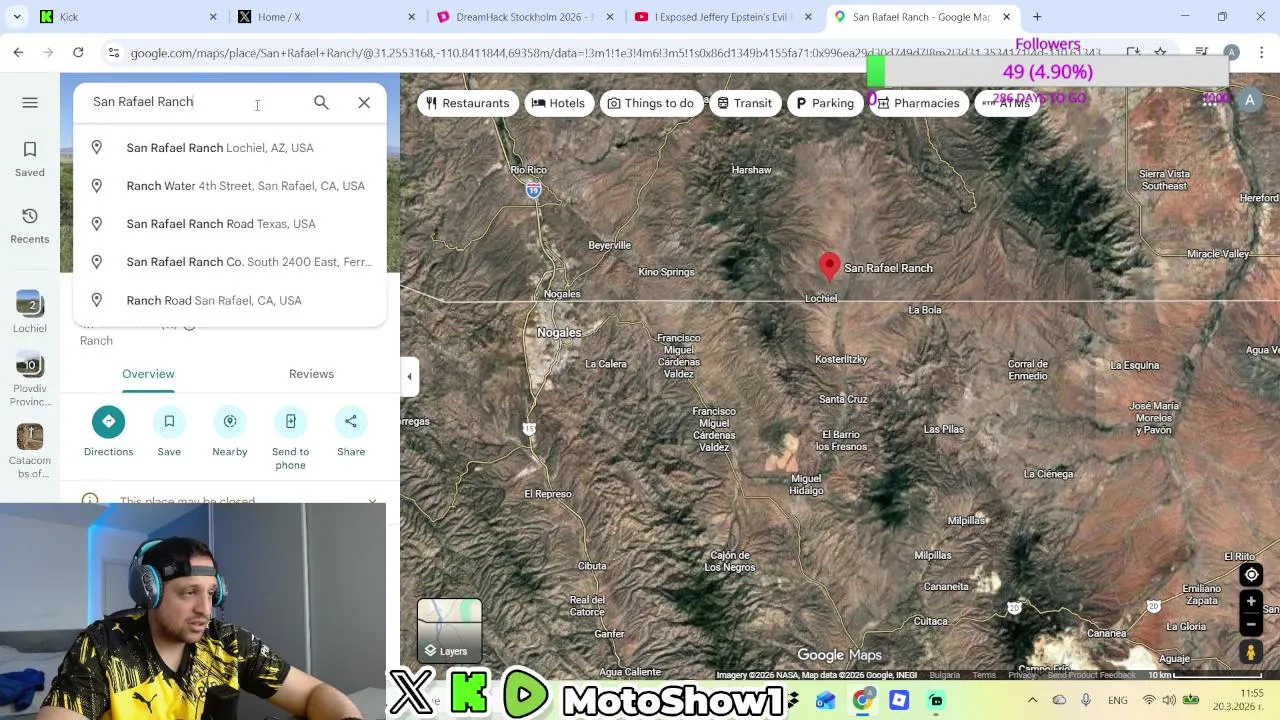Image resolution: width=1280 pixels, height=720 pixels.
Task: Open the Terms link at map bottom
Action: tap(984, 675)
